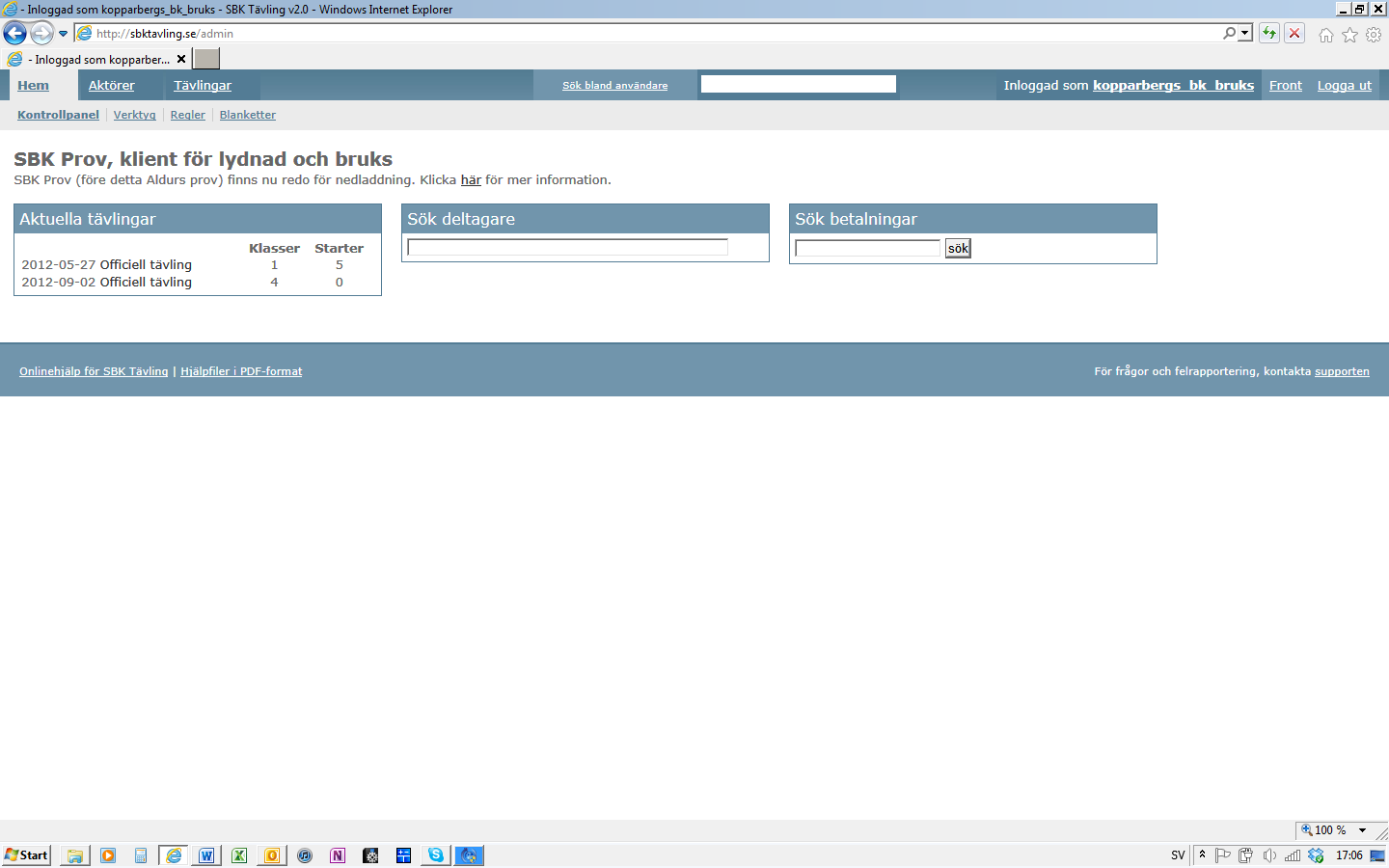The width and height of the screenshot is (1389, 868).
Task: Open the Tävlingar menu
Action: click(203, 85)
